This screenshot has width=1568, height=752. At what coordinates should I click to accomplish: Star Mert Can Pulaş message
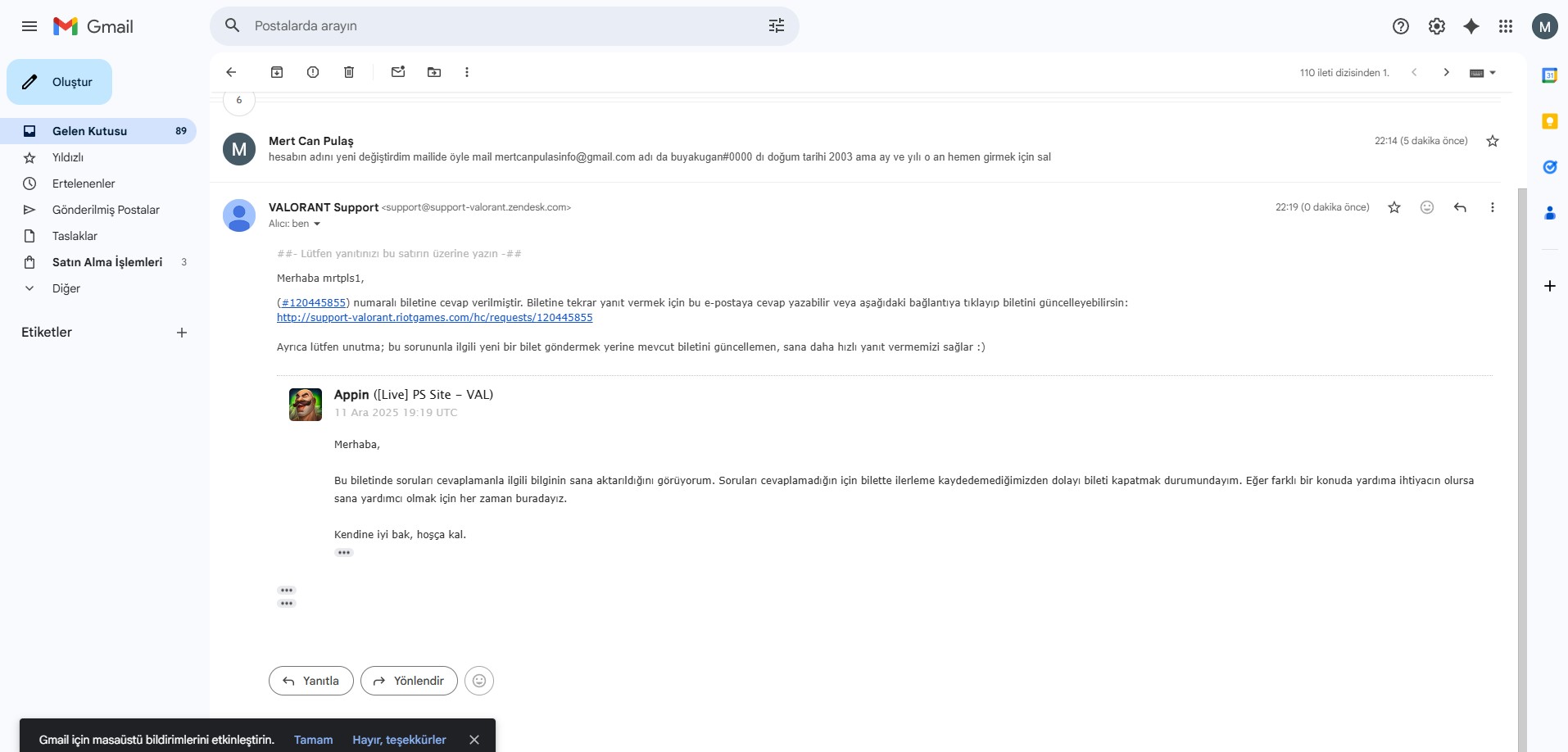(x=1493, y=141)
